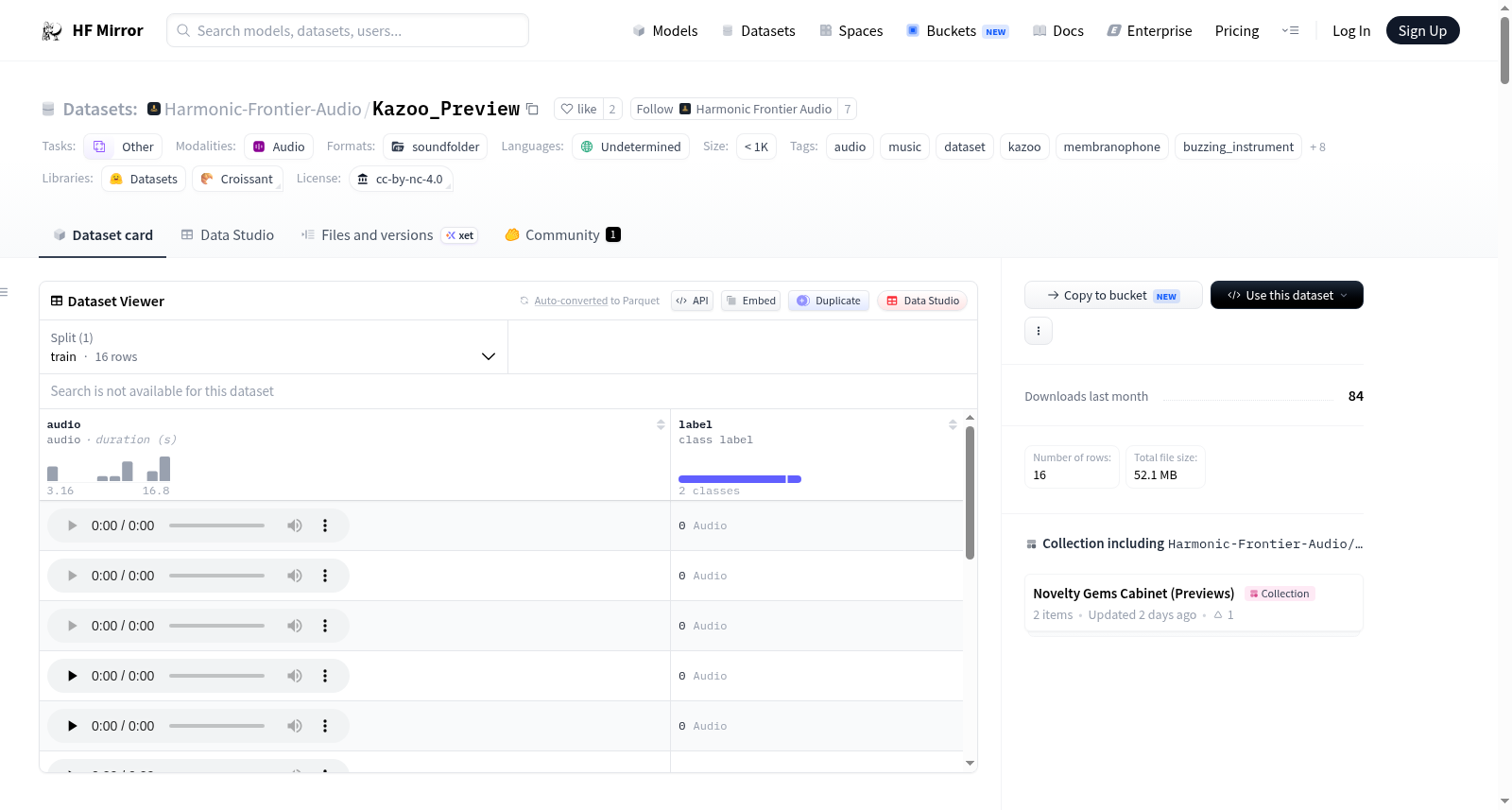Seek on the third audio progress bar
Screen dimensions: 1512x810
click(216, 626)
